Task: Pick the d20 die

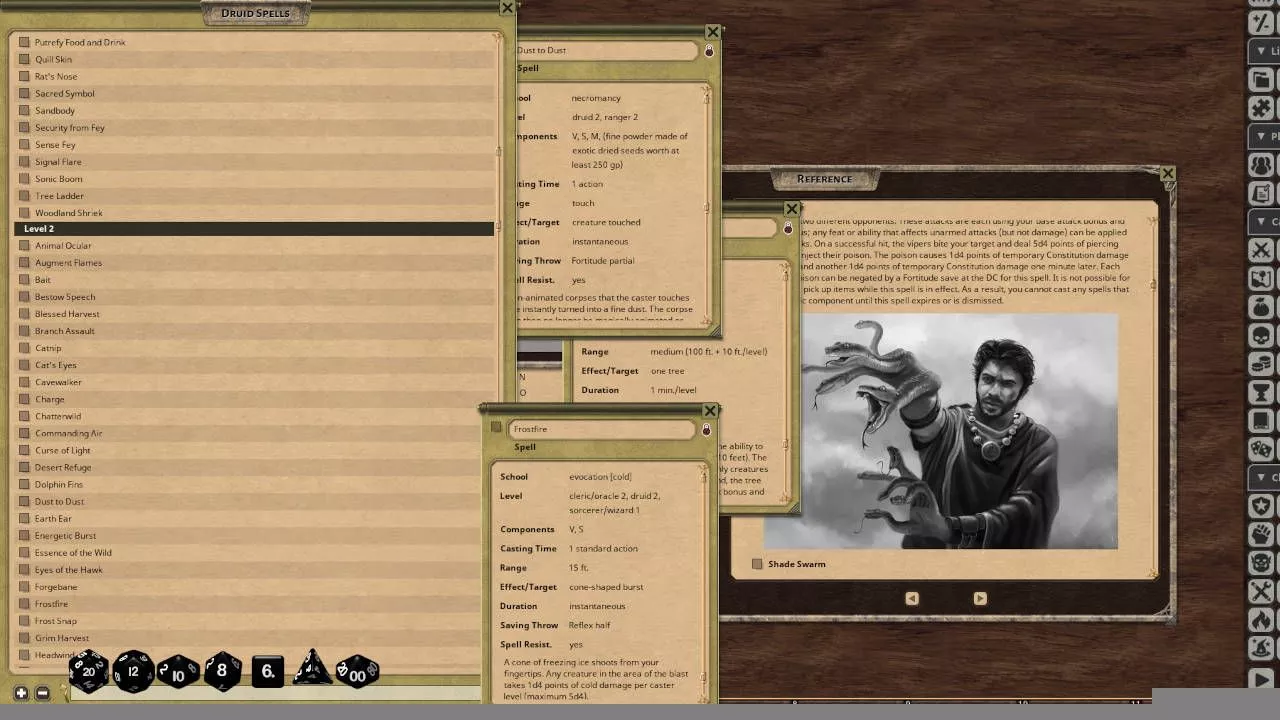Action: pyautogui.click(x=88, y=671)
